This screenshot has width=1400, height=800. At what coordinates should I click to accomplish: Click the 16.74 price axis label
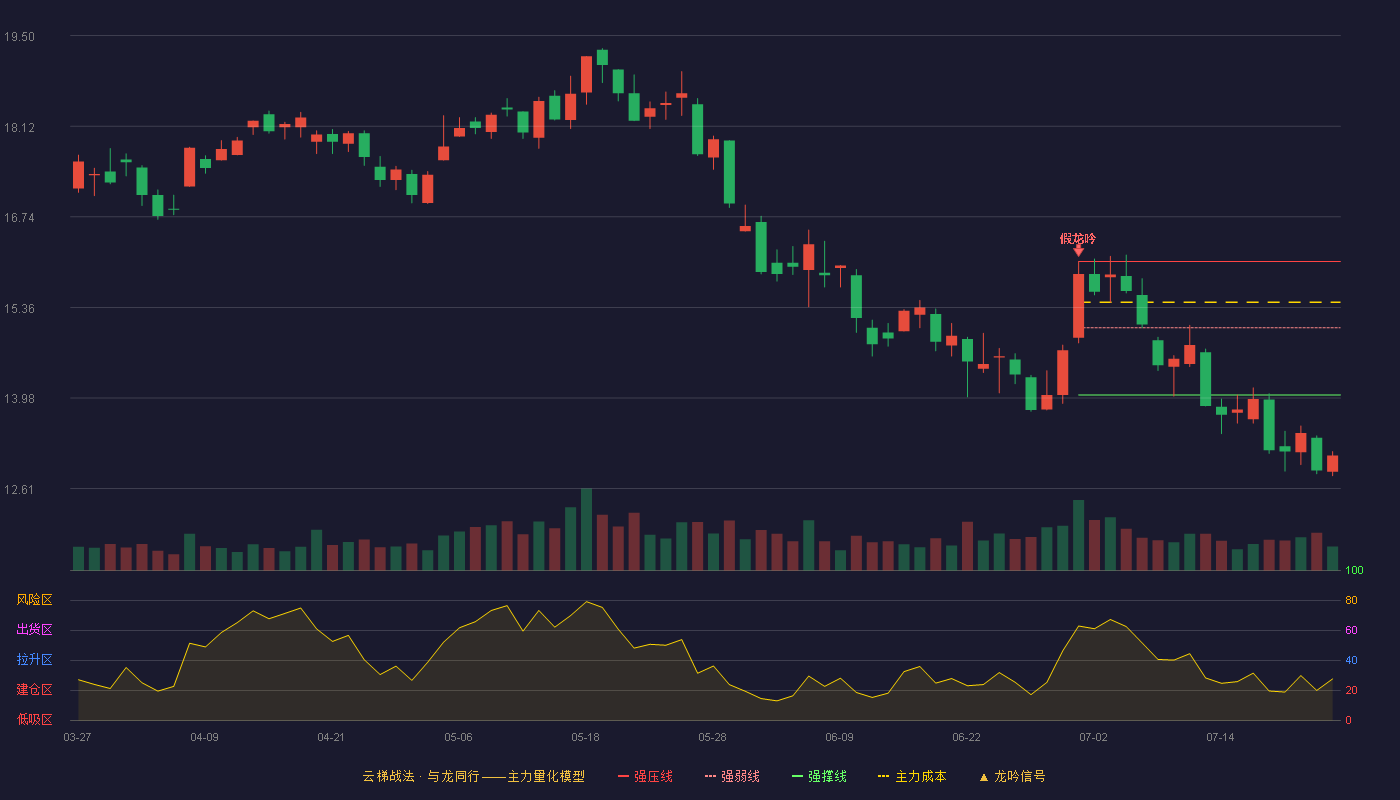[x=19, y=217]
